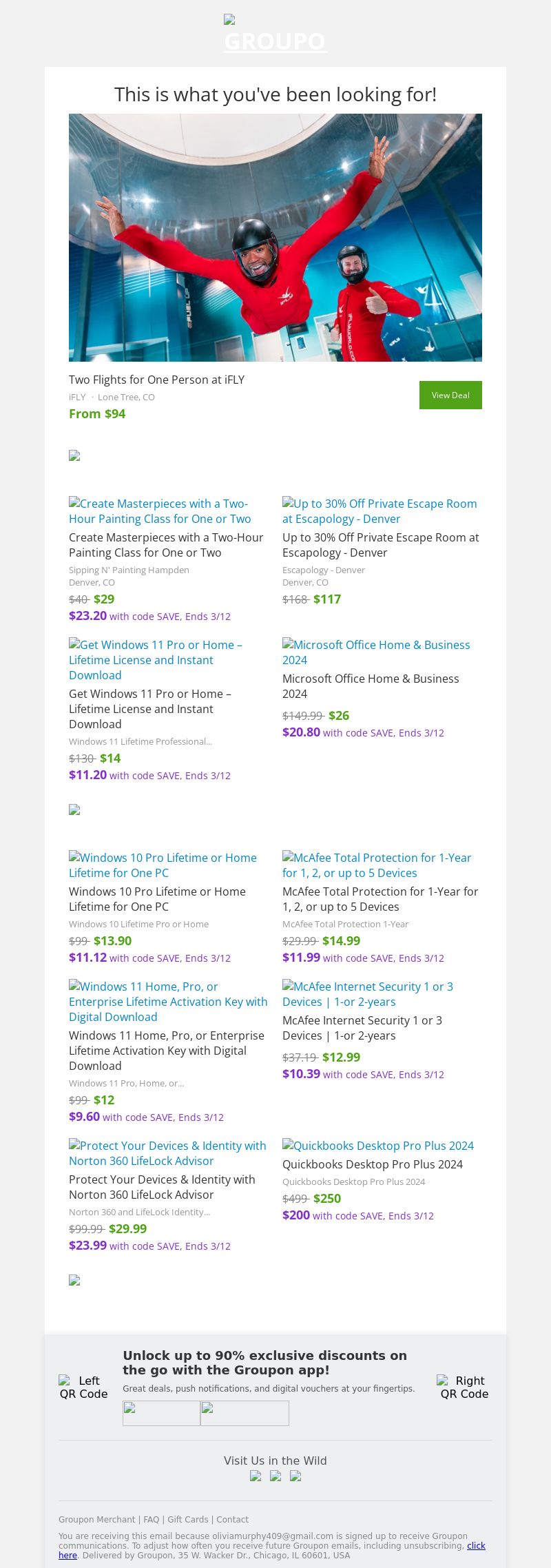This screenshot has width=551, height=1568.
Task: Open the Quickbooks Desktop Pro Plus 2024 deal
Action: 373,1164
